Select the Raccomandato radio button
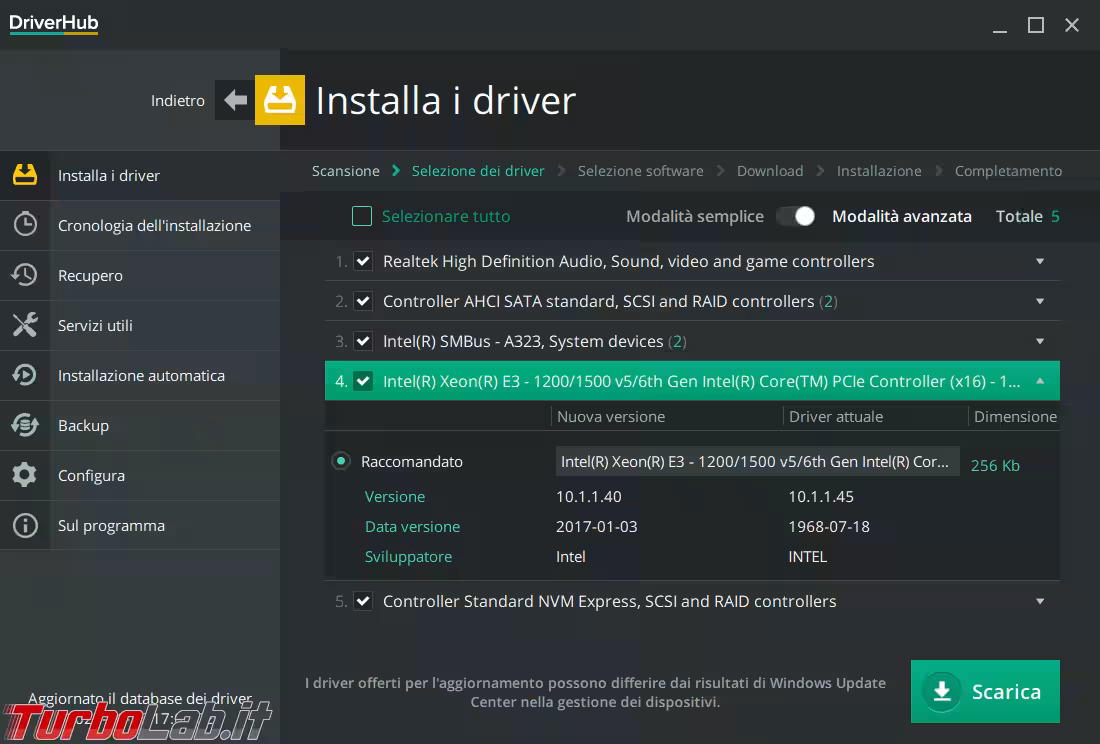1100x744 pixels. coord(341,461)
